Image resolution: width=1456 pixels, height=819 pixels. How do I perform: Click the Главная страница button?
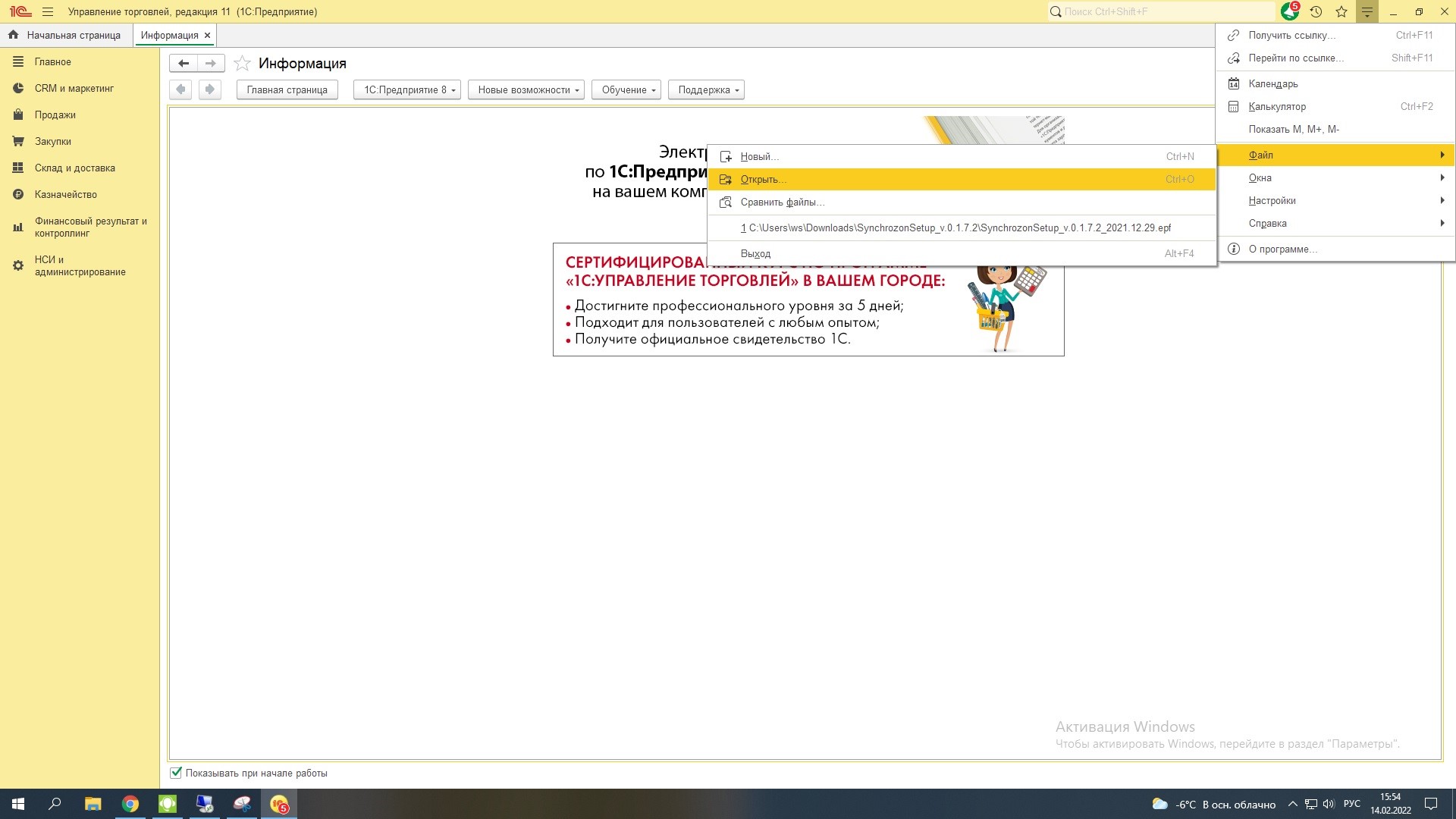[287, 89]
